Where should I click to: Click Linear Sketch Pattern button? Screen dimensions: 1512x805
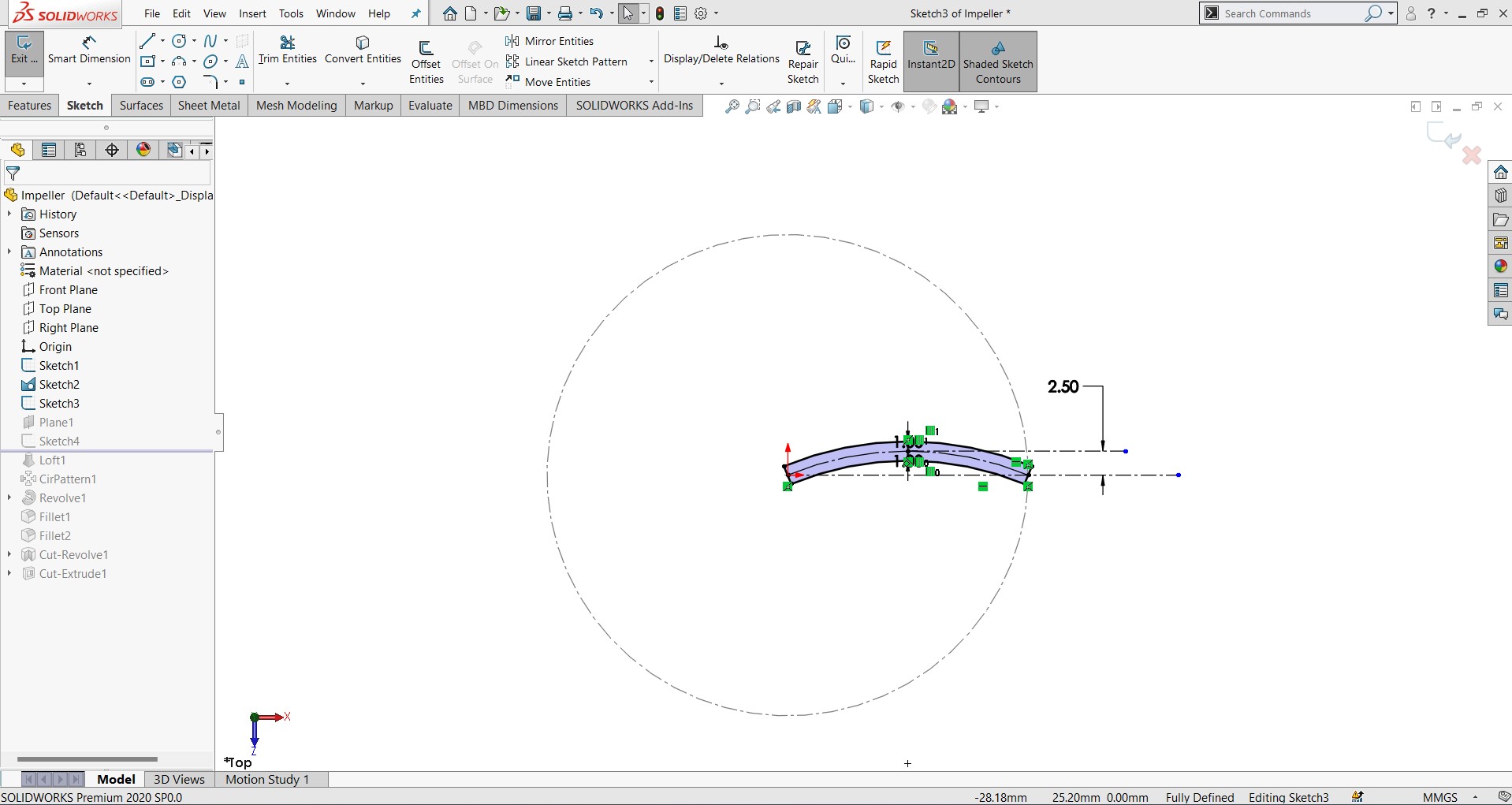[x=567, y=61]
